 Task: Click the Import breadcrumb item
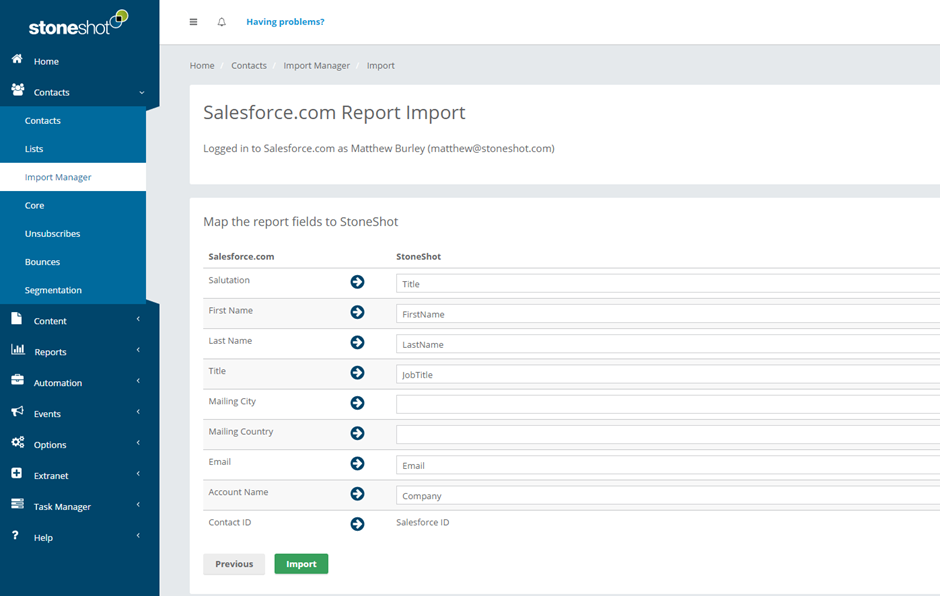pos(381,65)
